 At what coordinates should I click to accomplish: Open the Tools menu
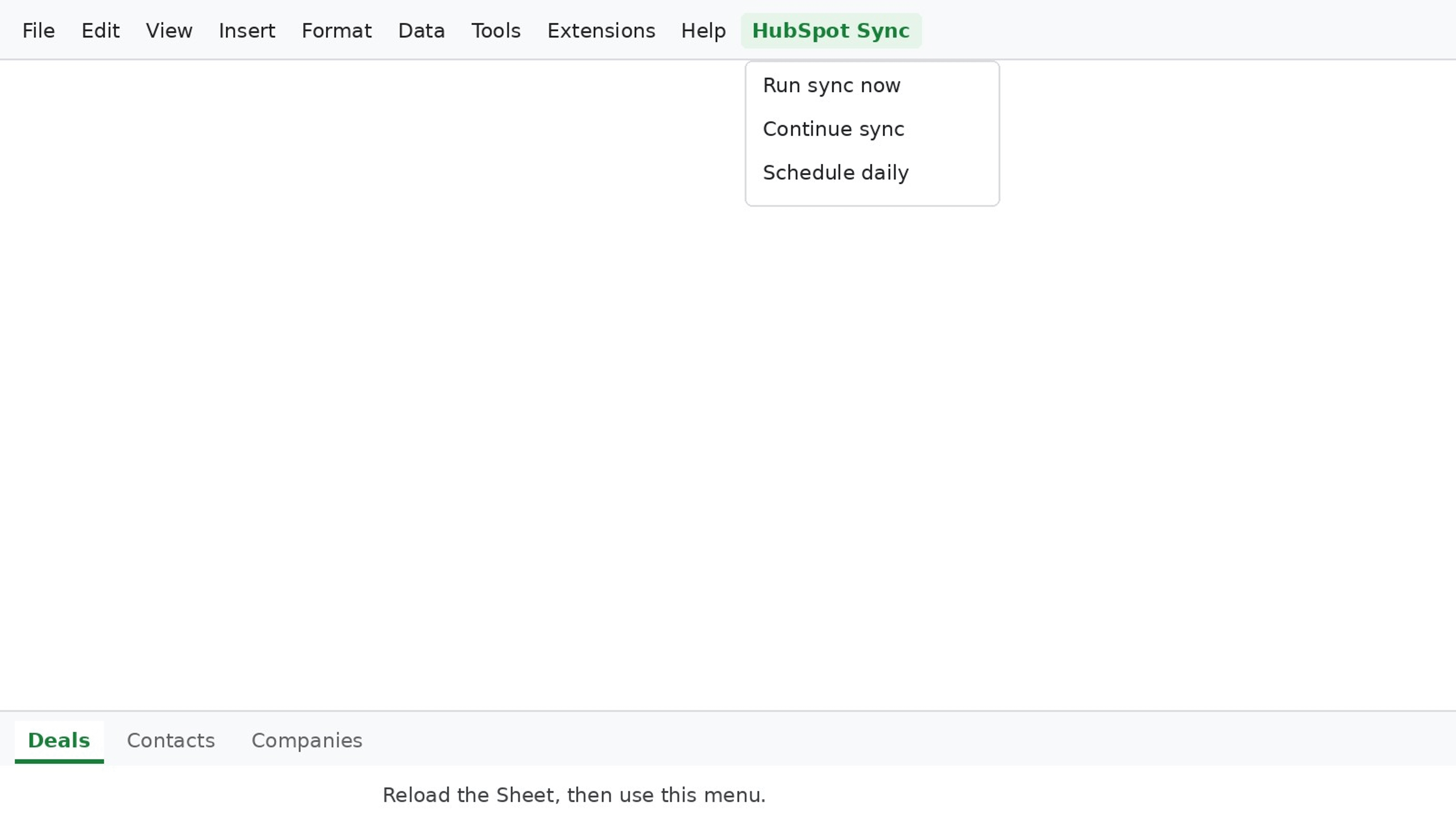click(496, 31)
